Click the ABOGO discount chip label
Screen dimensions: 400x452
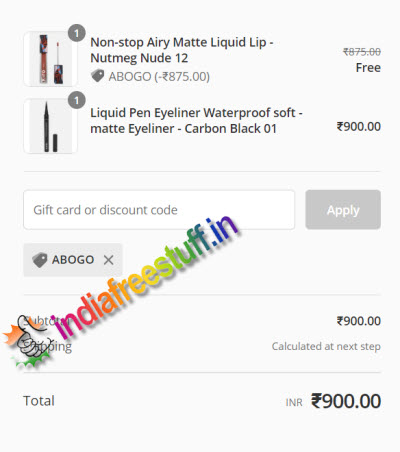click(x=73, y=260)
